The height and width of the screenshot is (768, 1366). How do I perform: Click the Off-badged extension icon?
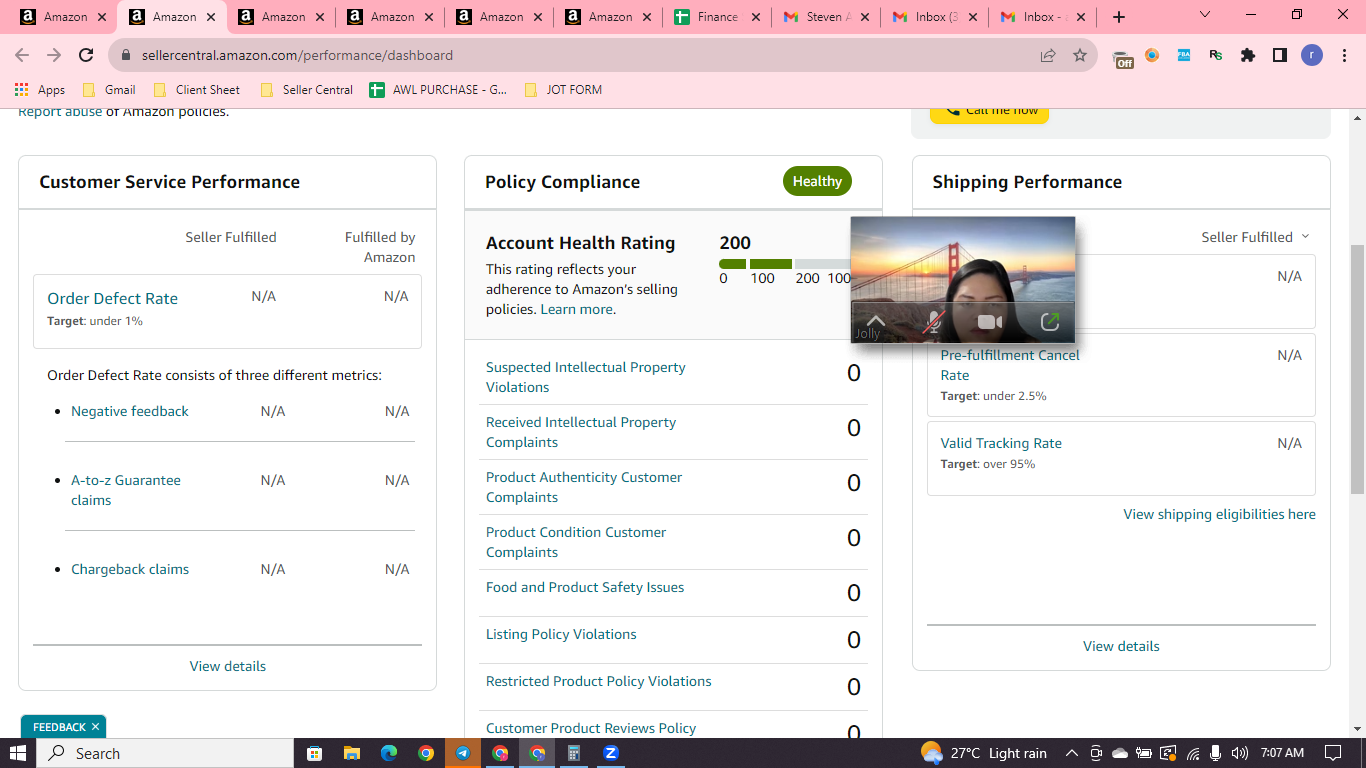click(1122, 58)
